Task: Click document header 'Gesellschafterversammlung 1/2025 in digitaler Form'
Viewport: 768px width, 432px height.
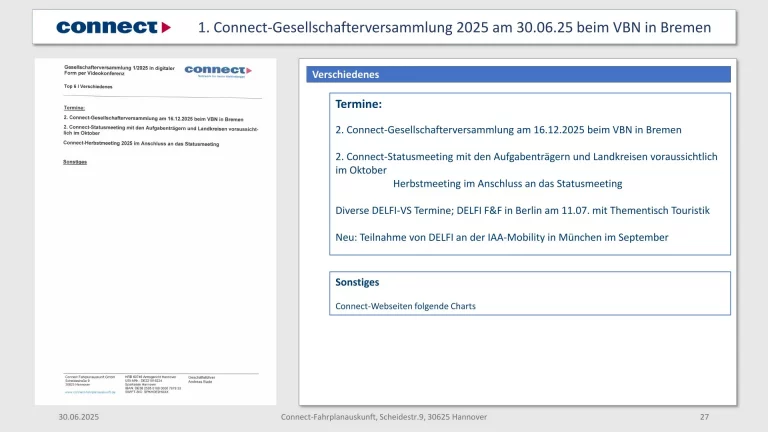Action: pos(119,71)
